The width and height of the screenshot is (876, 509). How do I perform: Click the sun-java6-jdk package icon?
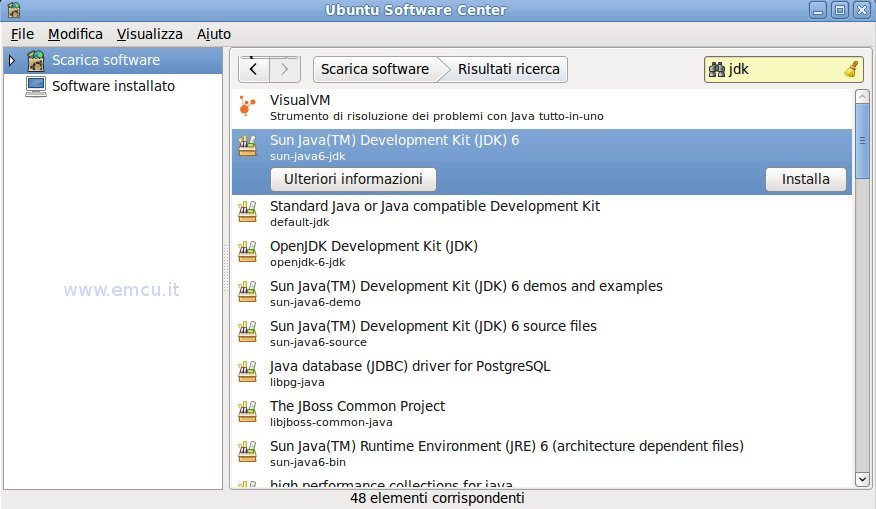tap(247, 146)
